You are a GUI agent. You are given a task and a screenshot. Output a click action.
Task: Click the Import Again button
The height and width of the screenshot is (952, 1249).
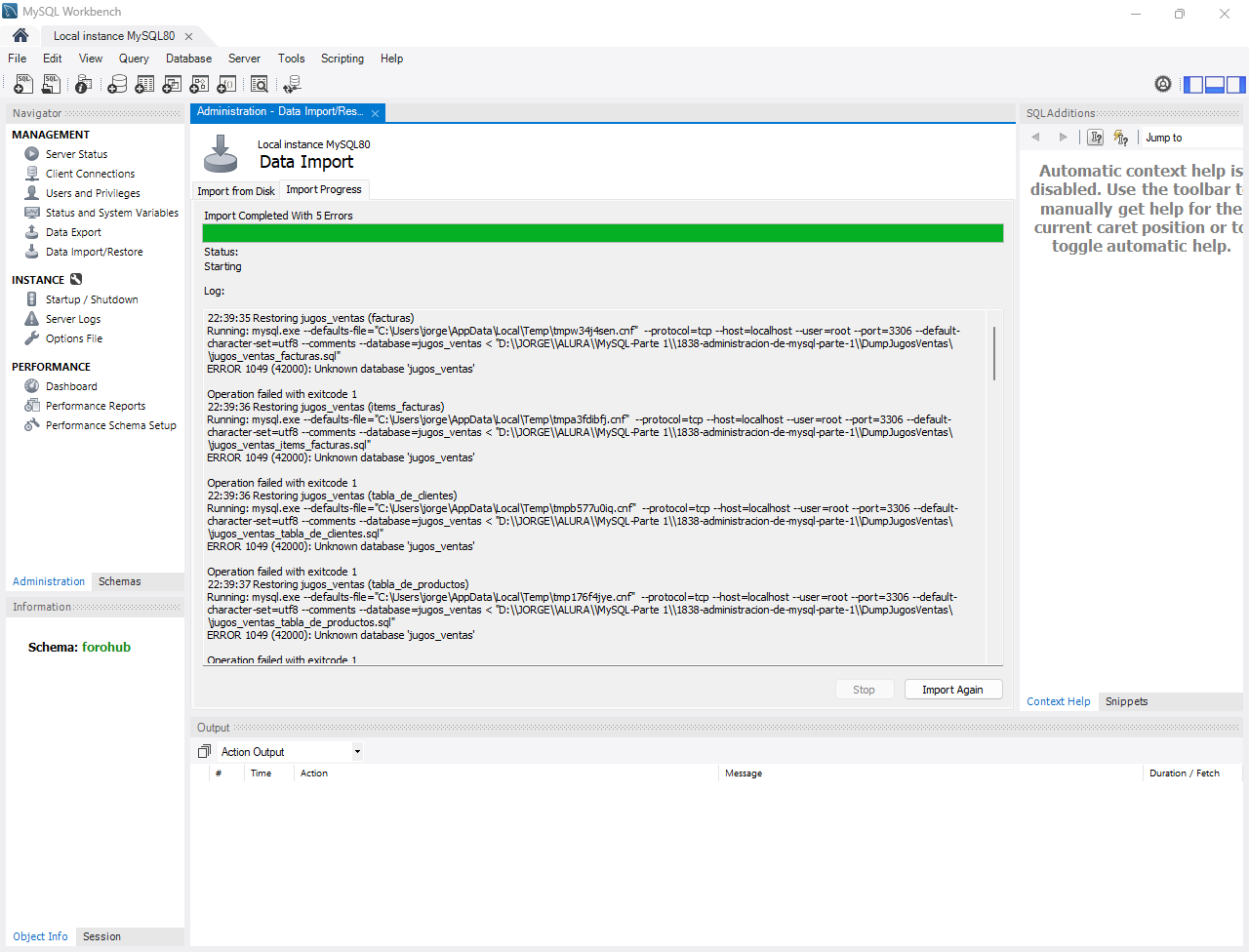(953, 690)
